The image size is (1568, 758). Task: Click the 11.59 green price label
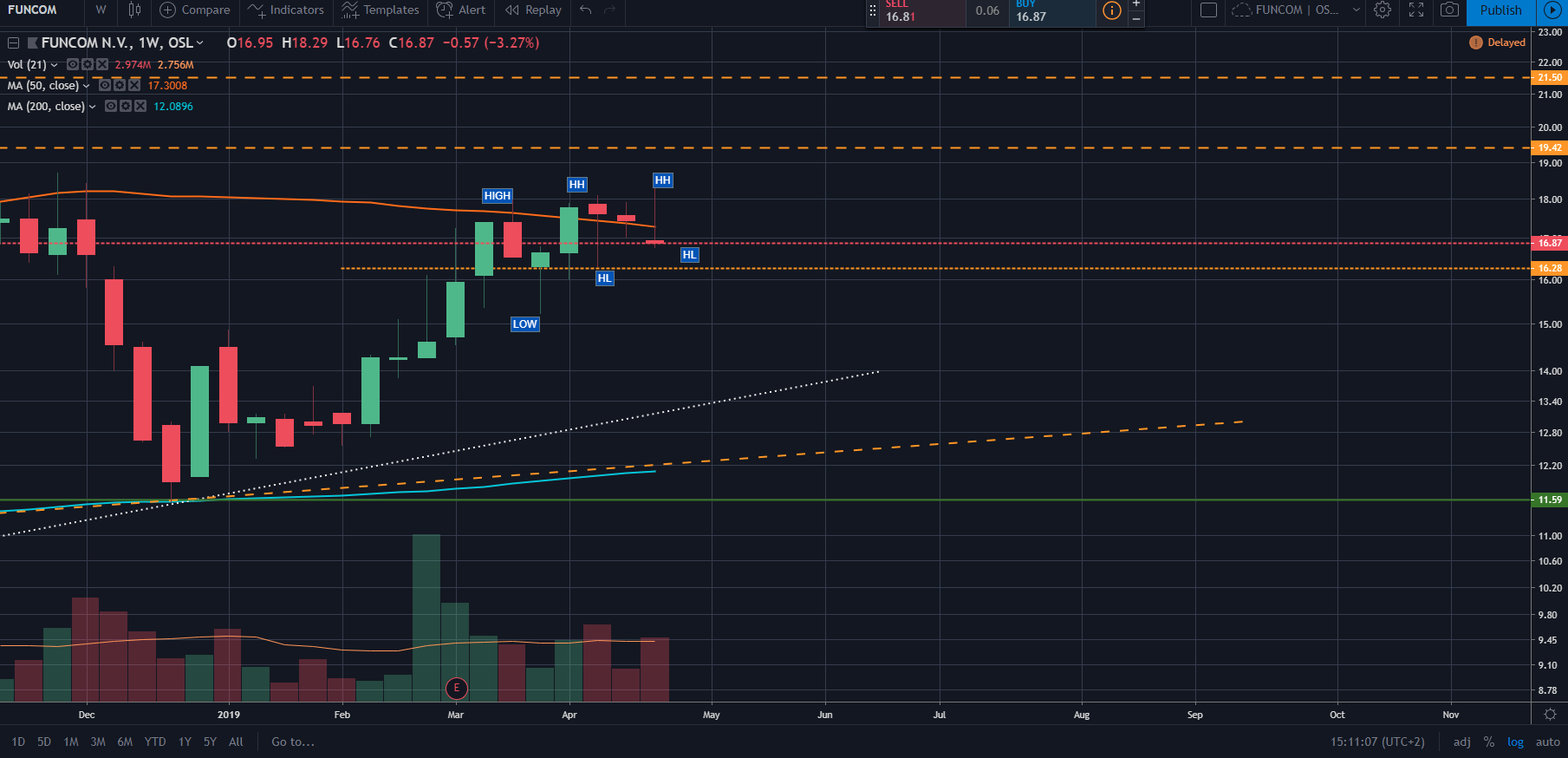tap(1550, 500)
